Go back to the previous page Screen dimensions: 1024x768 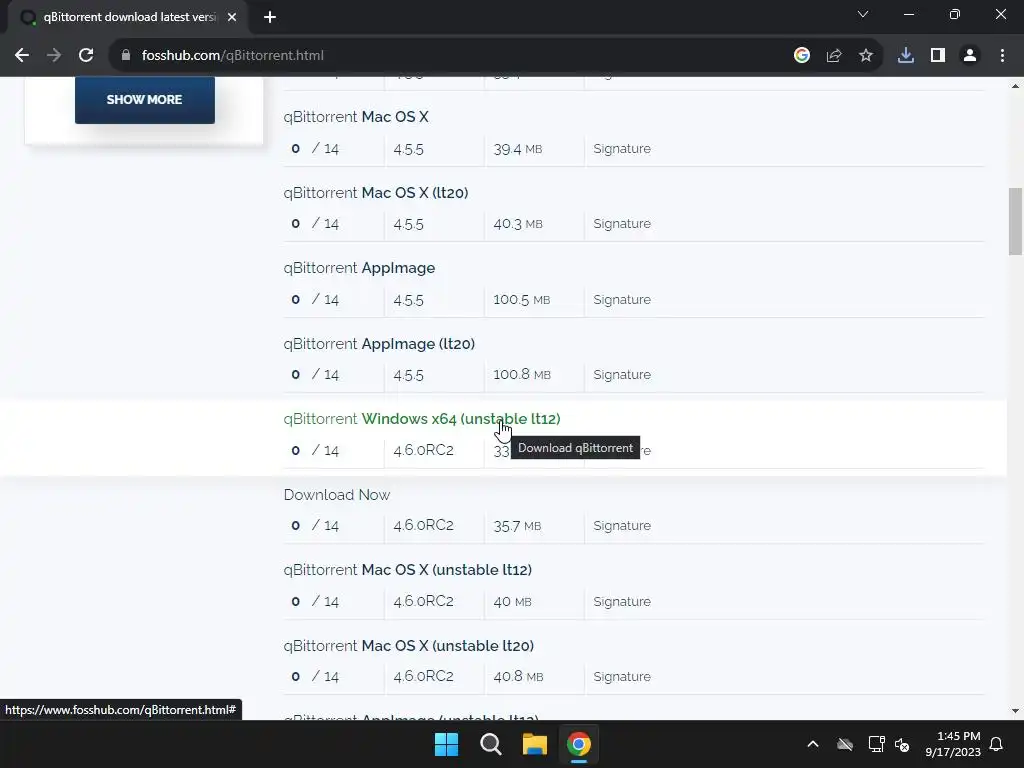(x=22, y=56)
